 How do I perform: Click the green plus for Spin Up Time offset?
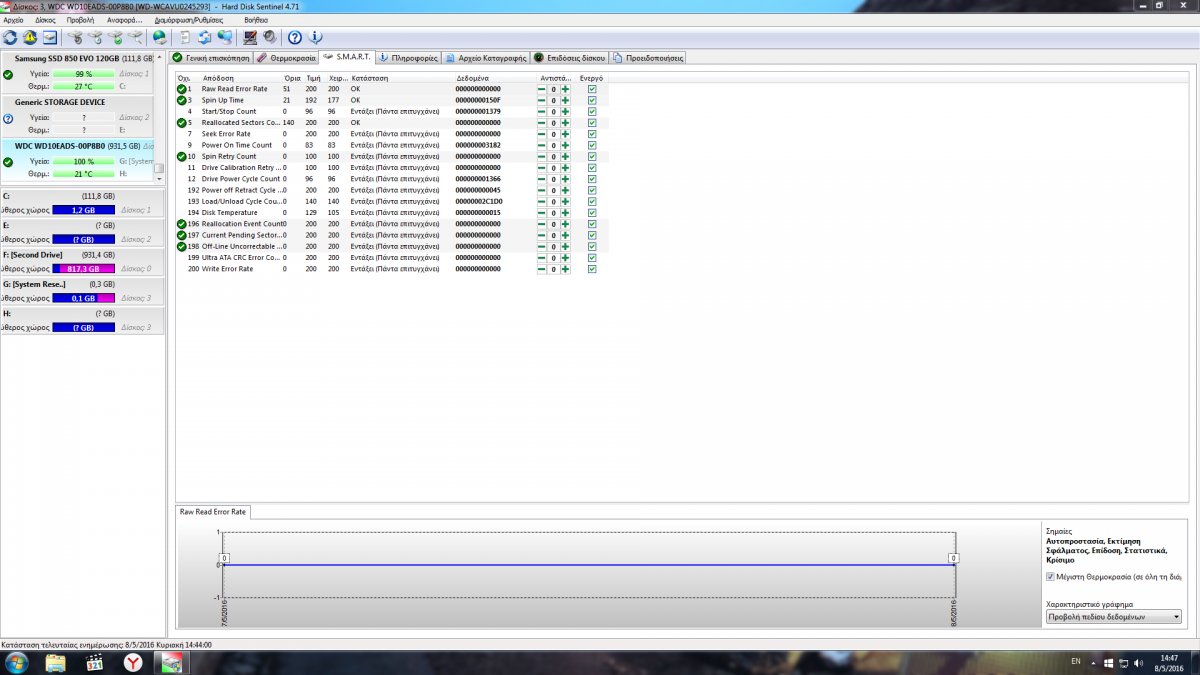[x=565, y=100]
